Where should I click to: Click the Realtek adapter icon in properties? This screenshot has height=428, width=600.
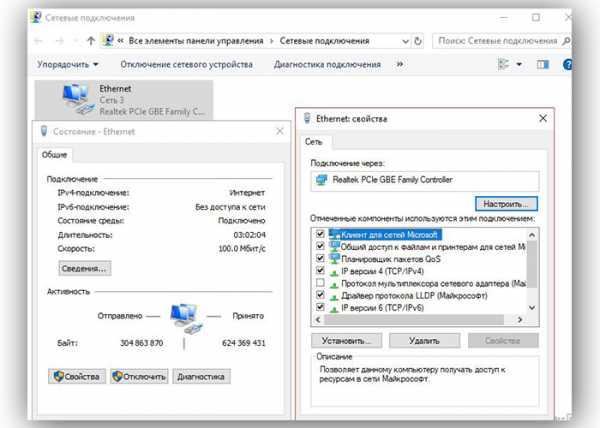[321, 180]
